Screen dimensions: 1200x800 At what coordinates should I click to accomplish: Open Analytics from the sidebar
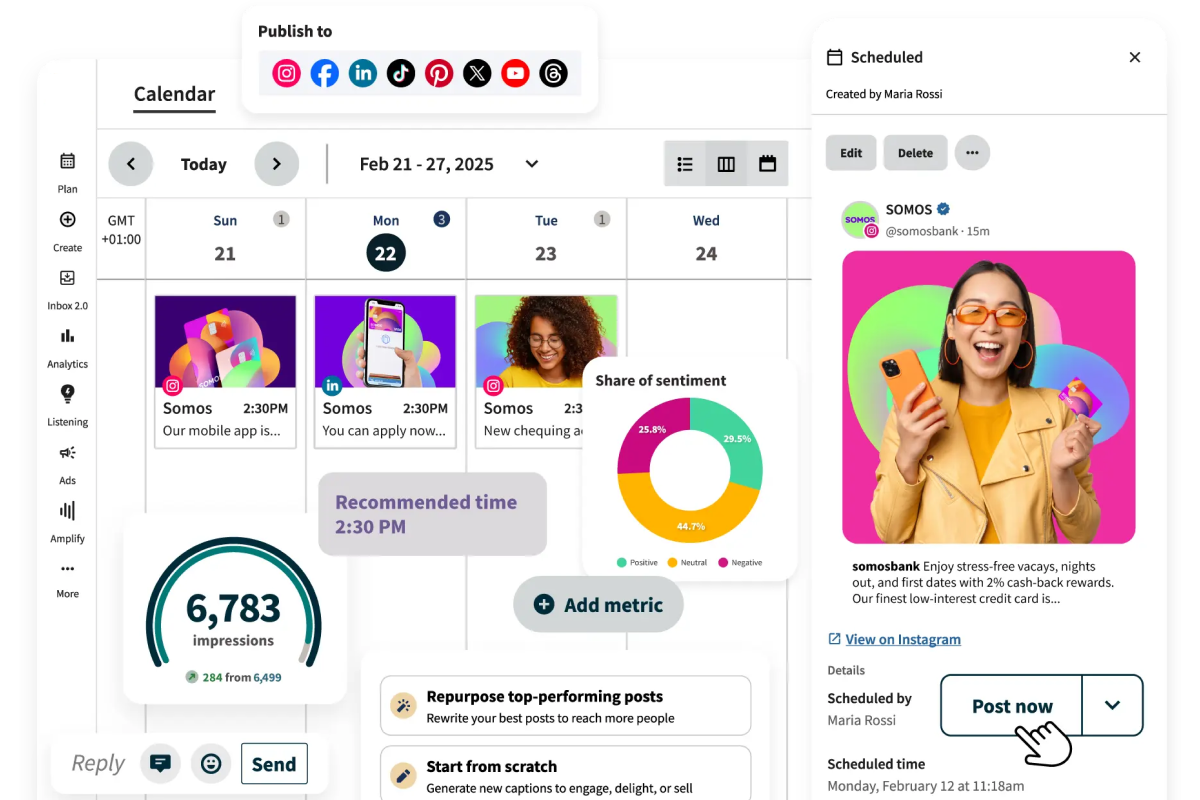67,346
